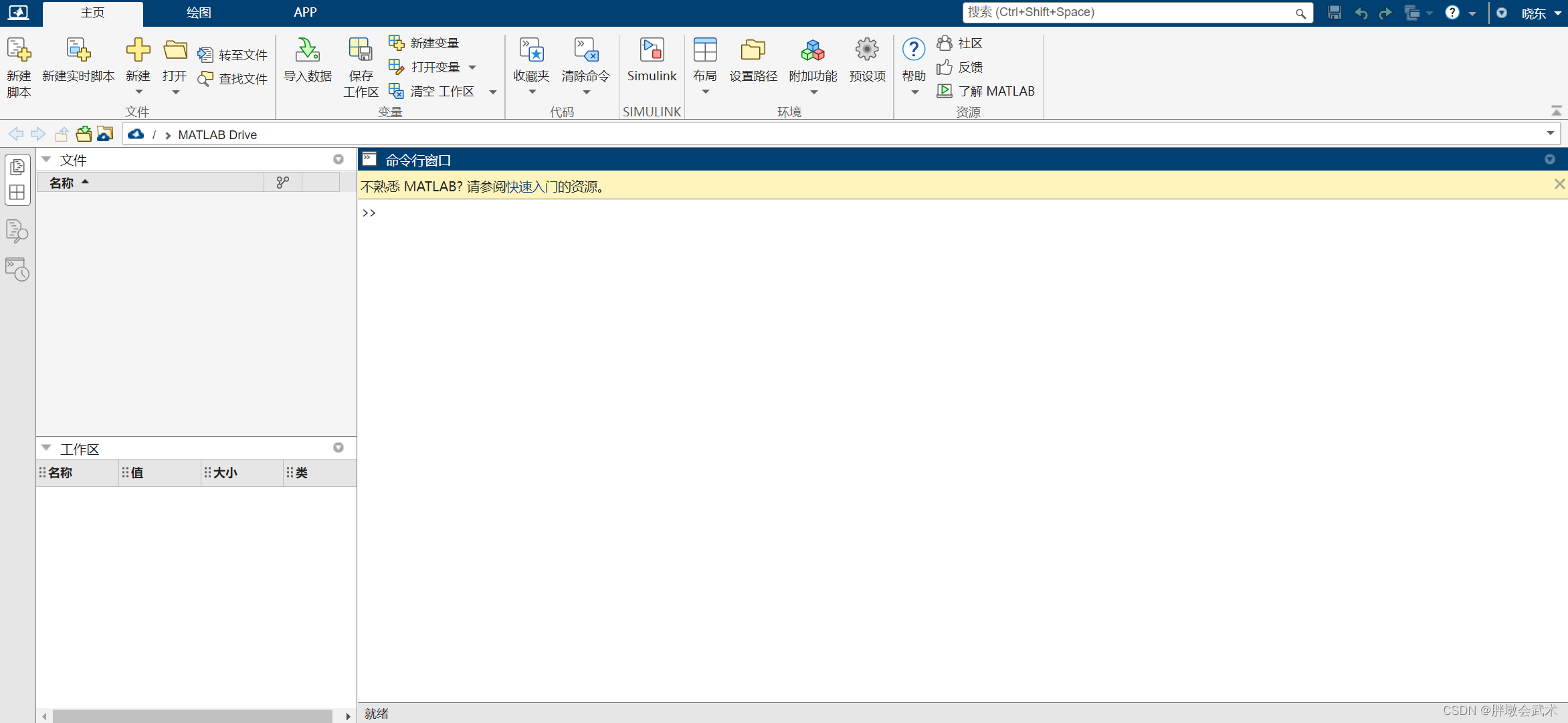Viewport: 1568px width, 723px height.
Task: Open the 收藏夹 favorites icon
Action: tap(532, 50)
